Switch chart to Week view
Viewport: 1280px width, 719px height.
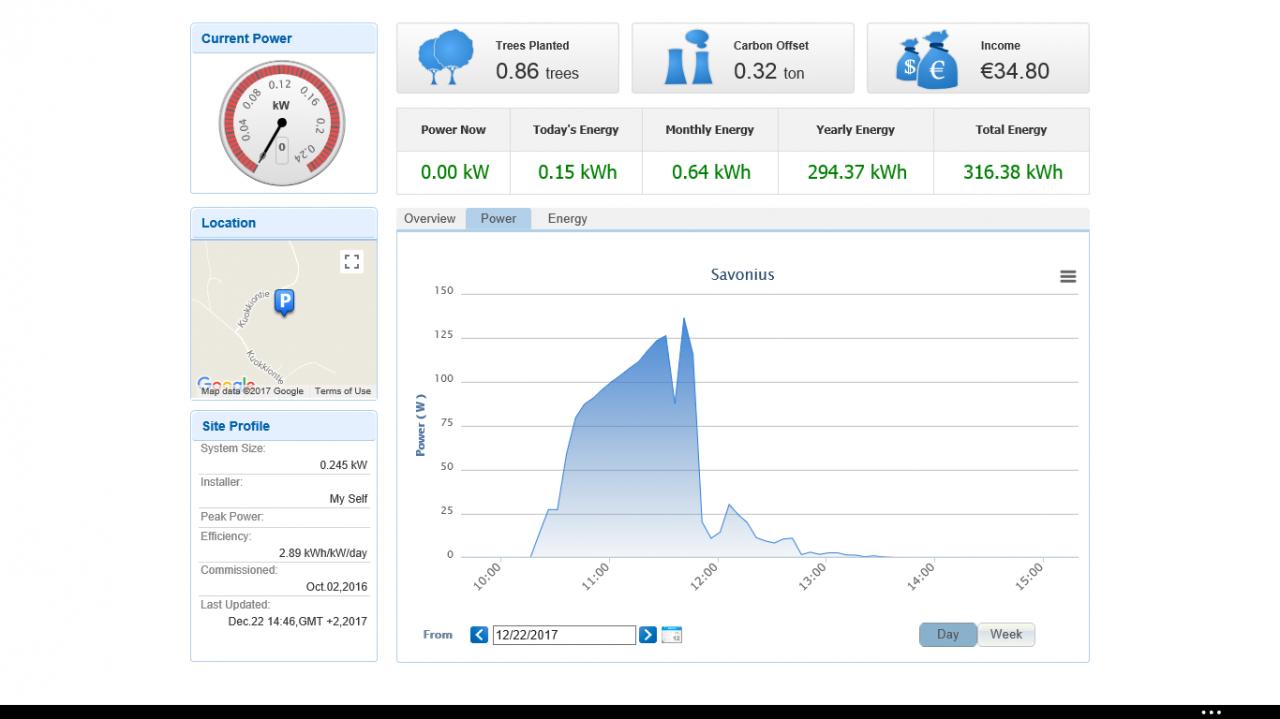pos(1006,635)
